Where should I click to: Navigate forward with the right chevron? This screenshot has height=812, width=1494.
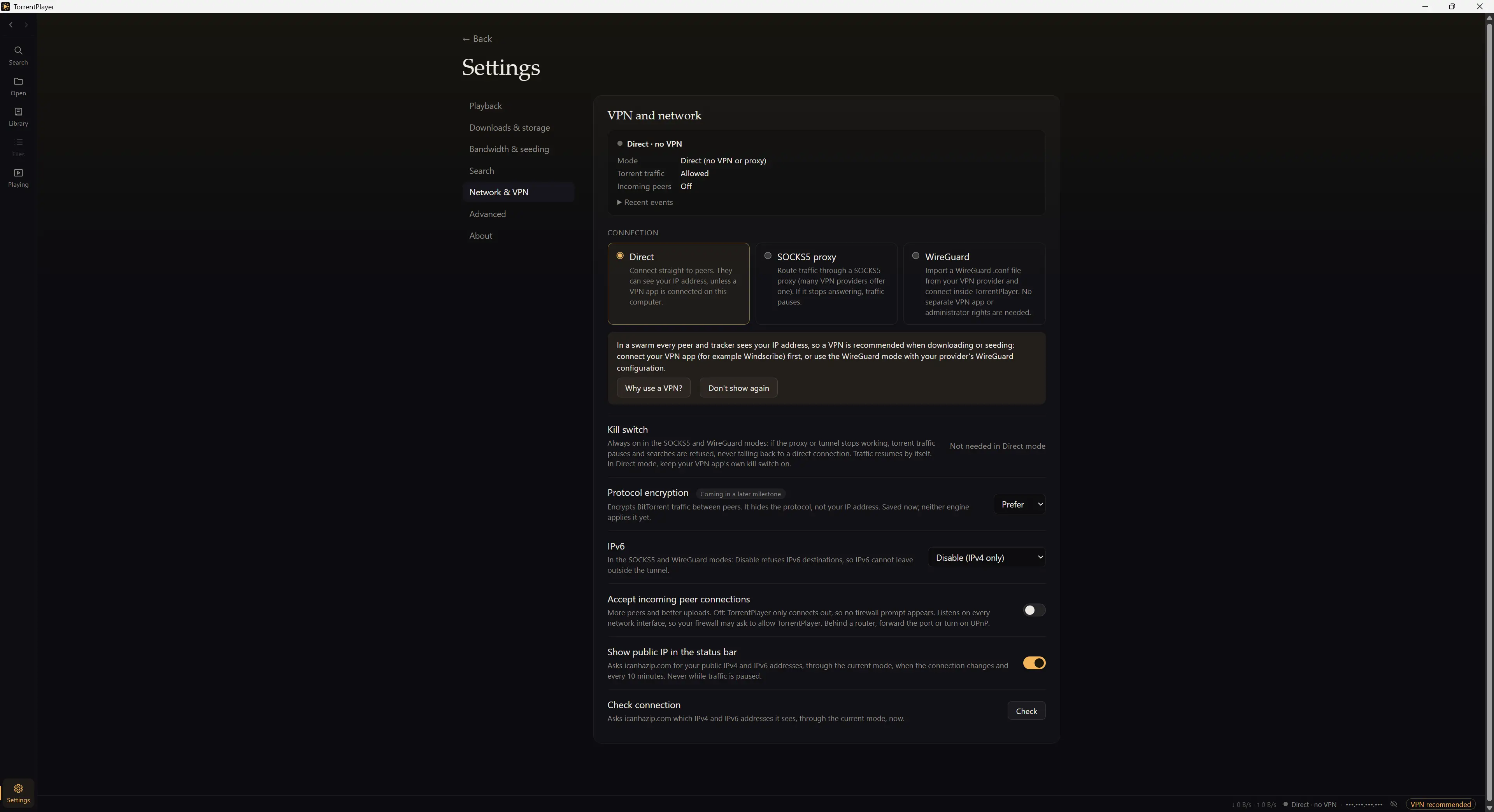click(26, 25)
